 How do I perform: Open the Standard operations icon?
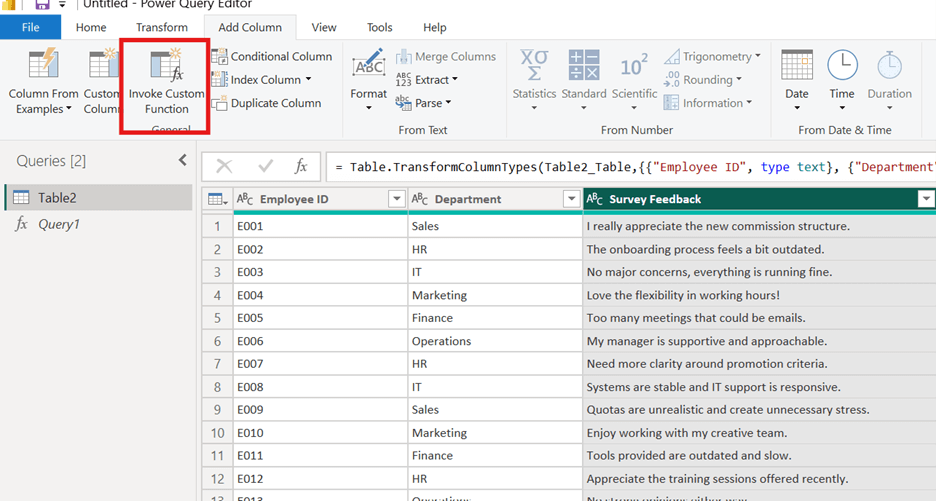click(x=584, y=64)
